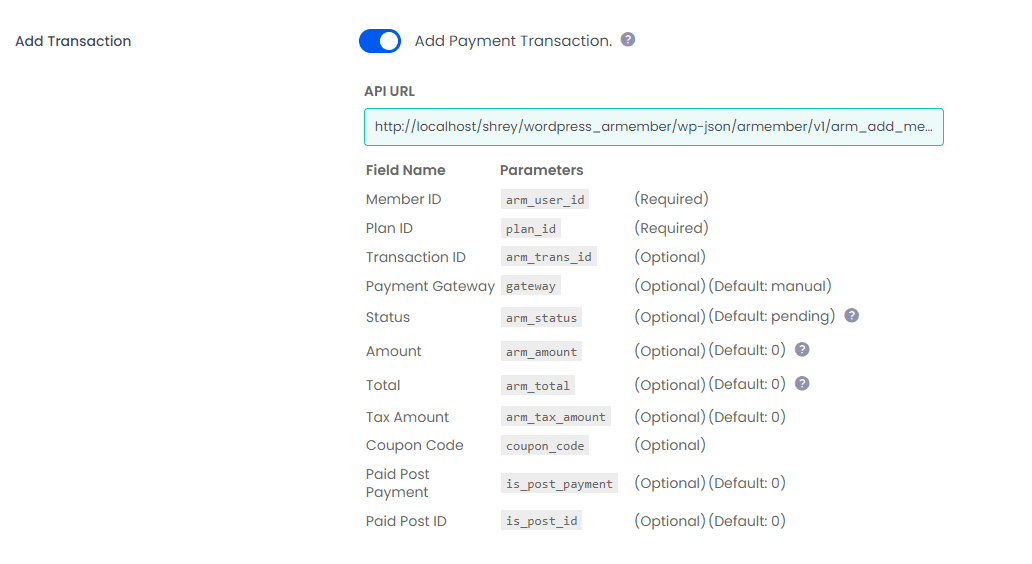Select the arm_tax_amount parameter code

(x=556, y=417)
